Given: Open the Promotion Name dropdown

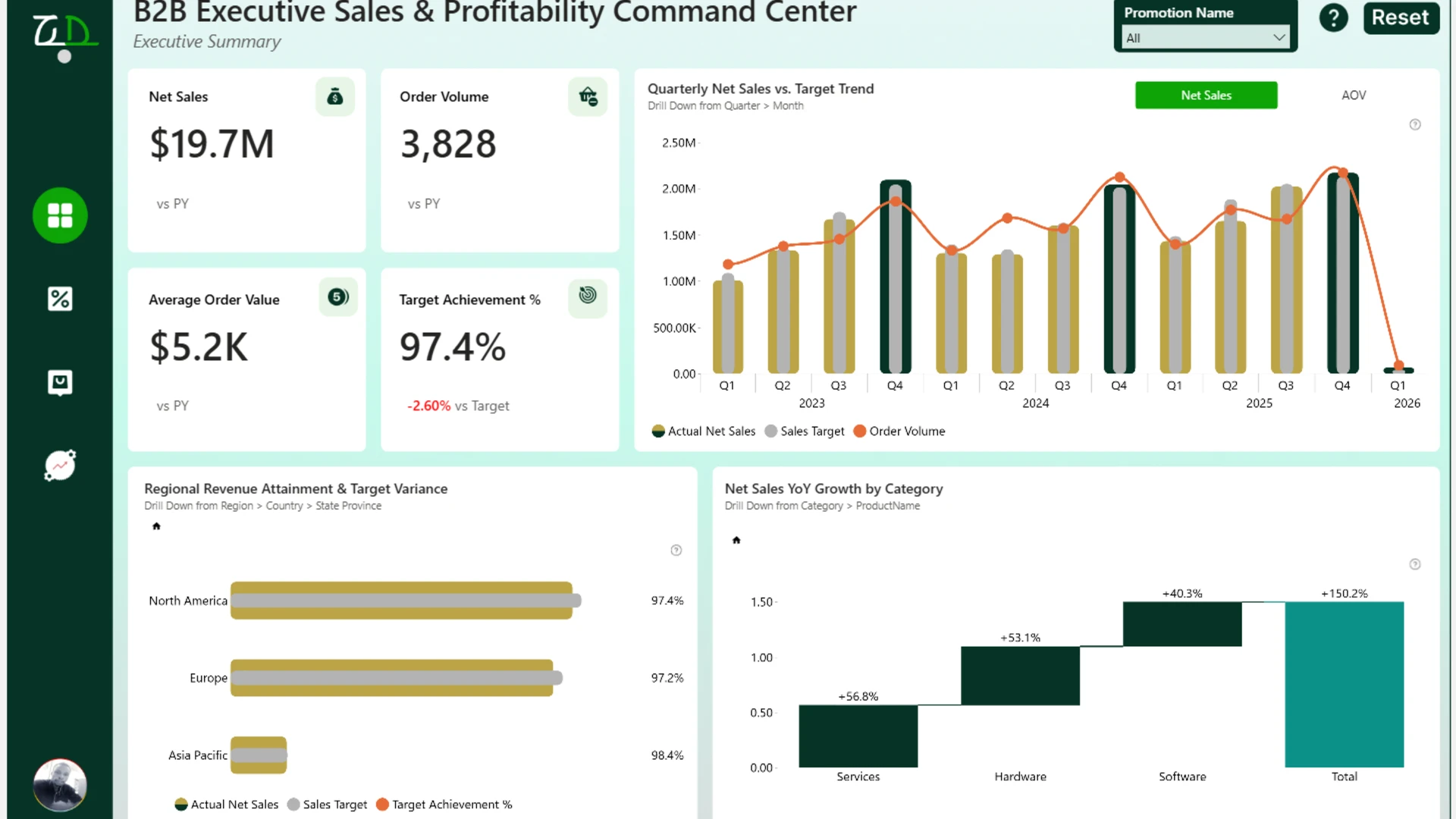Looking at the screenshot, I should pyautogui.click(x=1205, y=37).
